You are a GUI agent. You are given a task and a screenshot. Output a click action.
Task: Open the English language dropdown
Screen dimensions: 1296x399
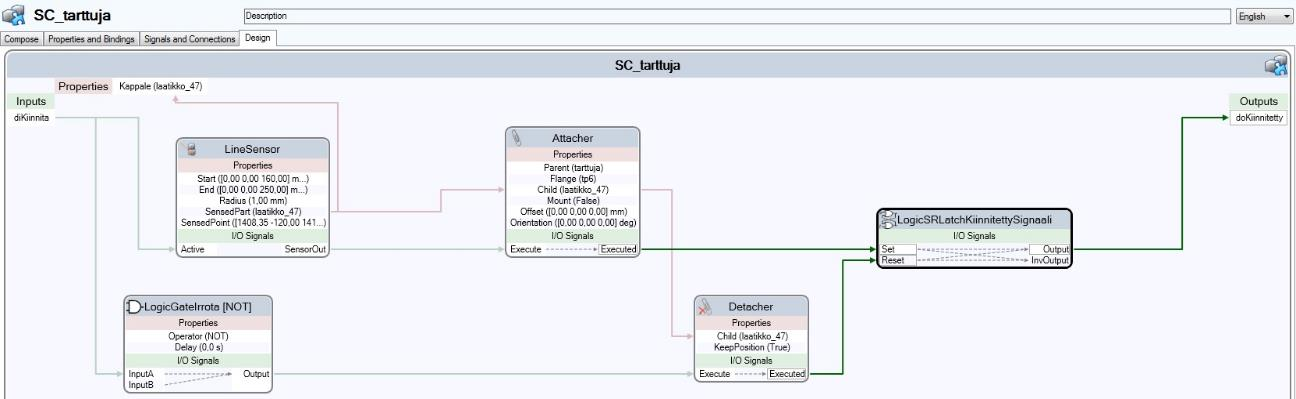(x=1264, y=16)
